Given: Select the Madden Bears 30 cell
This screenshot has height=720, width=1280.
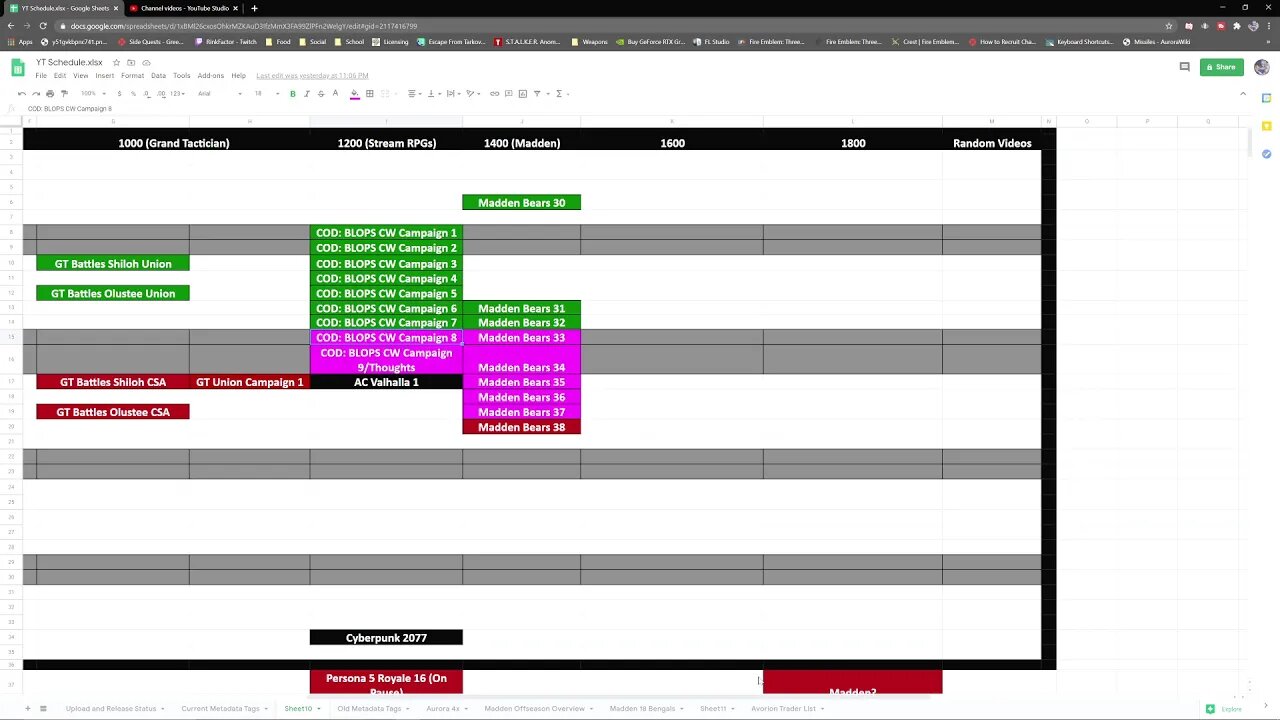Looking at the screenshot, I should coord(522,203).
